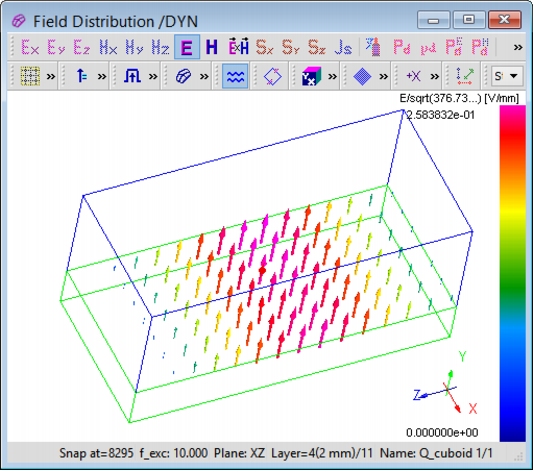
Task: Select the Ey field component icon
Action: coord(56,47)
